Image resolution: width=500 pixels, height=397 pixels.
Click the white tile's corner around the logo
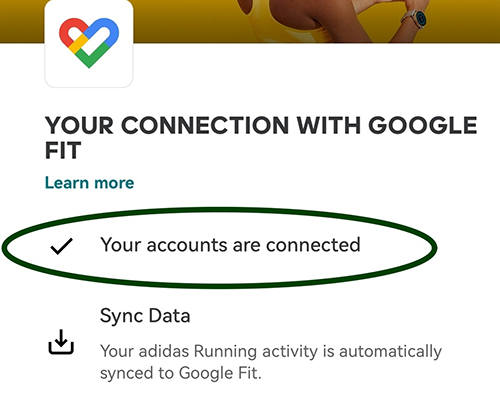127,81
